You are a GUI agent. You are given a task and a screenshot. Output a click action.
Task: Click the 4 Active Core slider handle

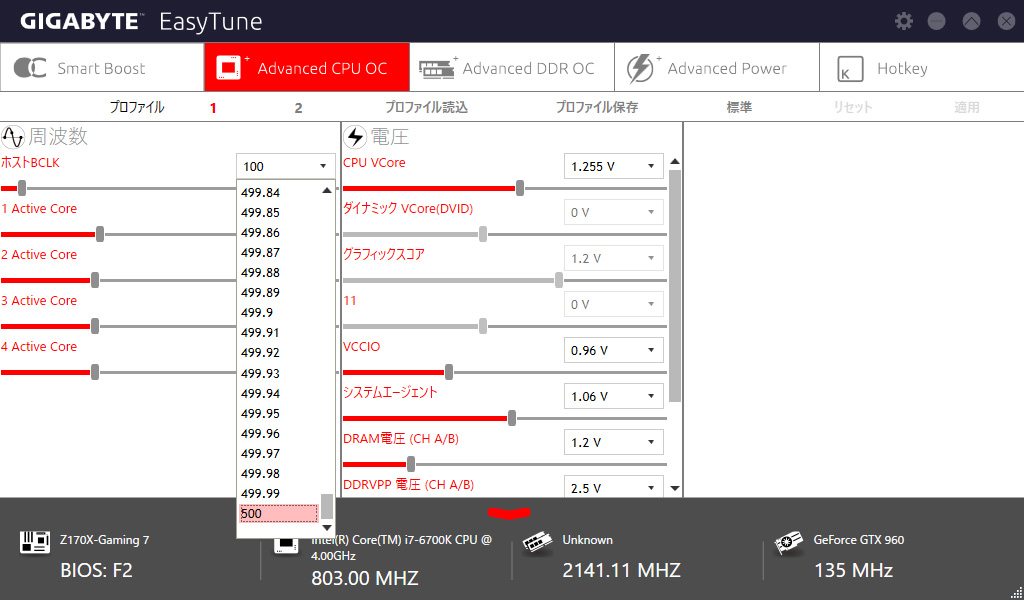(x=95, y=373)
